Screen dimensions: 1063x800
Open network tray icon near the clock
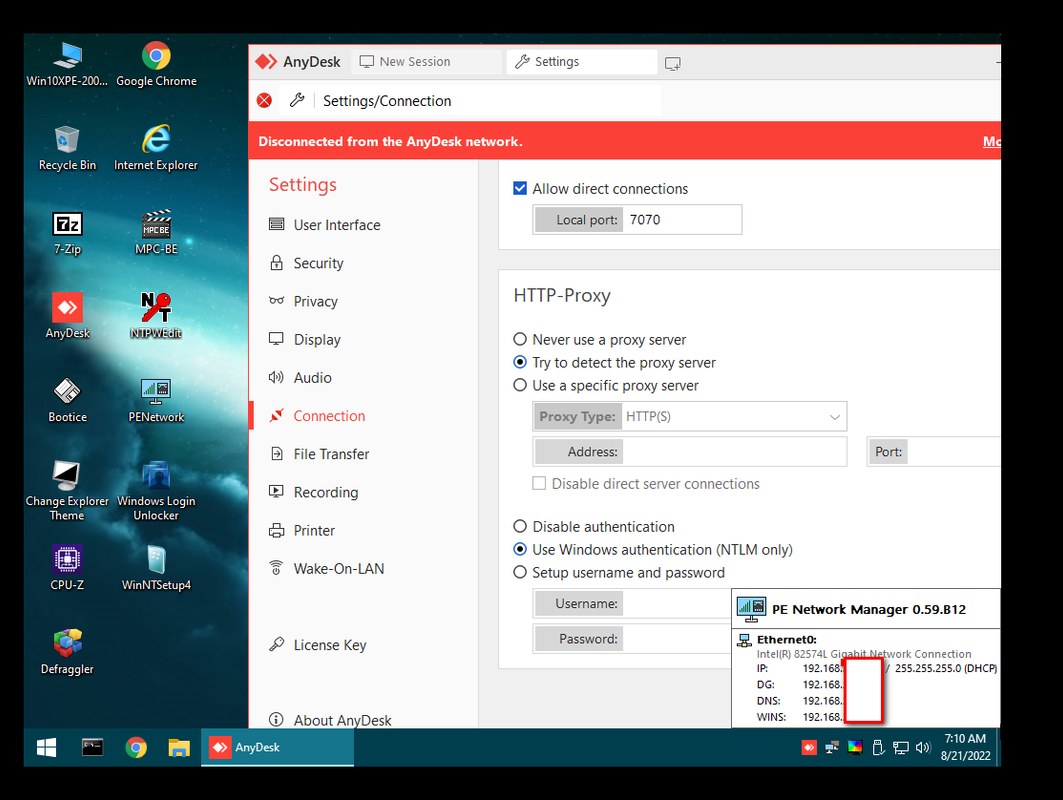(x=900, y=747)
